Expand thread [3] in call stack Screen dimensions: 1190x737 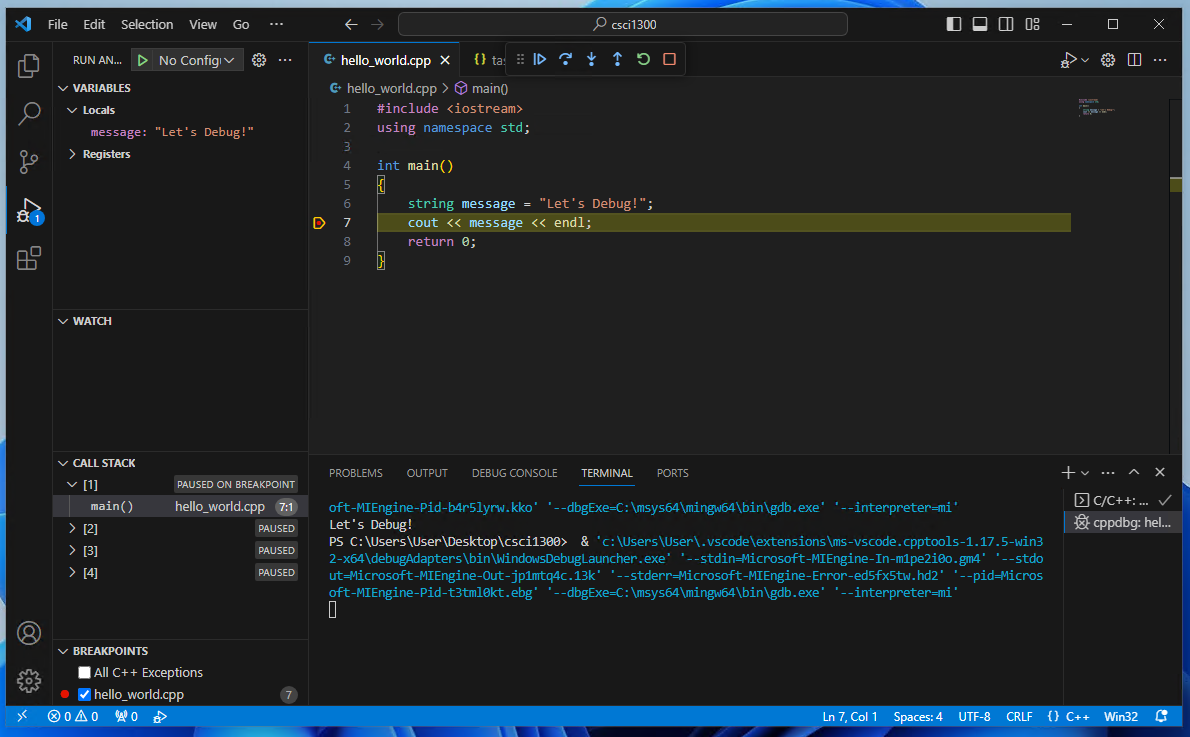click(72, 550)
